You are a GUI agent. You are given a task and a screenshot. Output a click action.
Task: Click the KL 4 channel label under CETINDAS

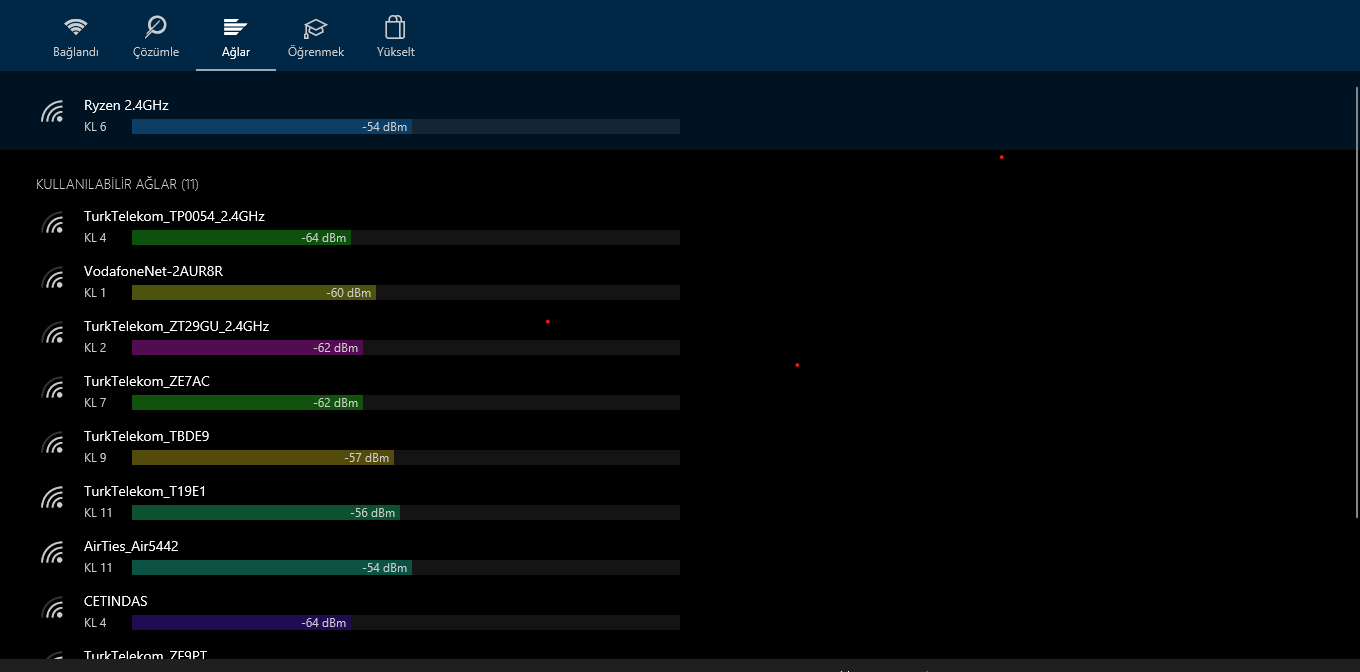[x=95, y=623]
